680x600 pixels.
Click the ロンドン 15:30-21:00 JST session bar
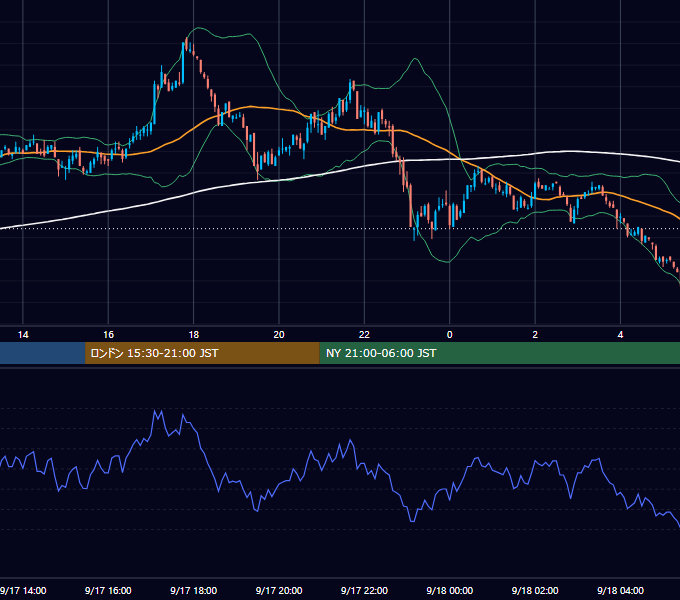click(x=202, y=353)
